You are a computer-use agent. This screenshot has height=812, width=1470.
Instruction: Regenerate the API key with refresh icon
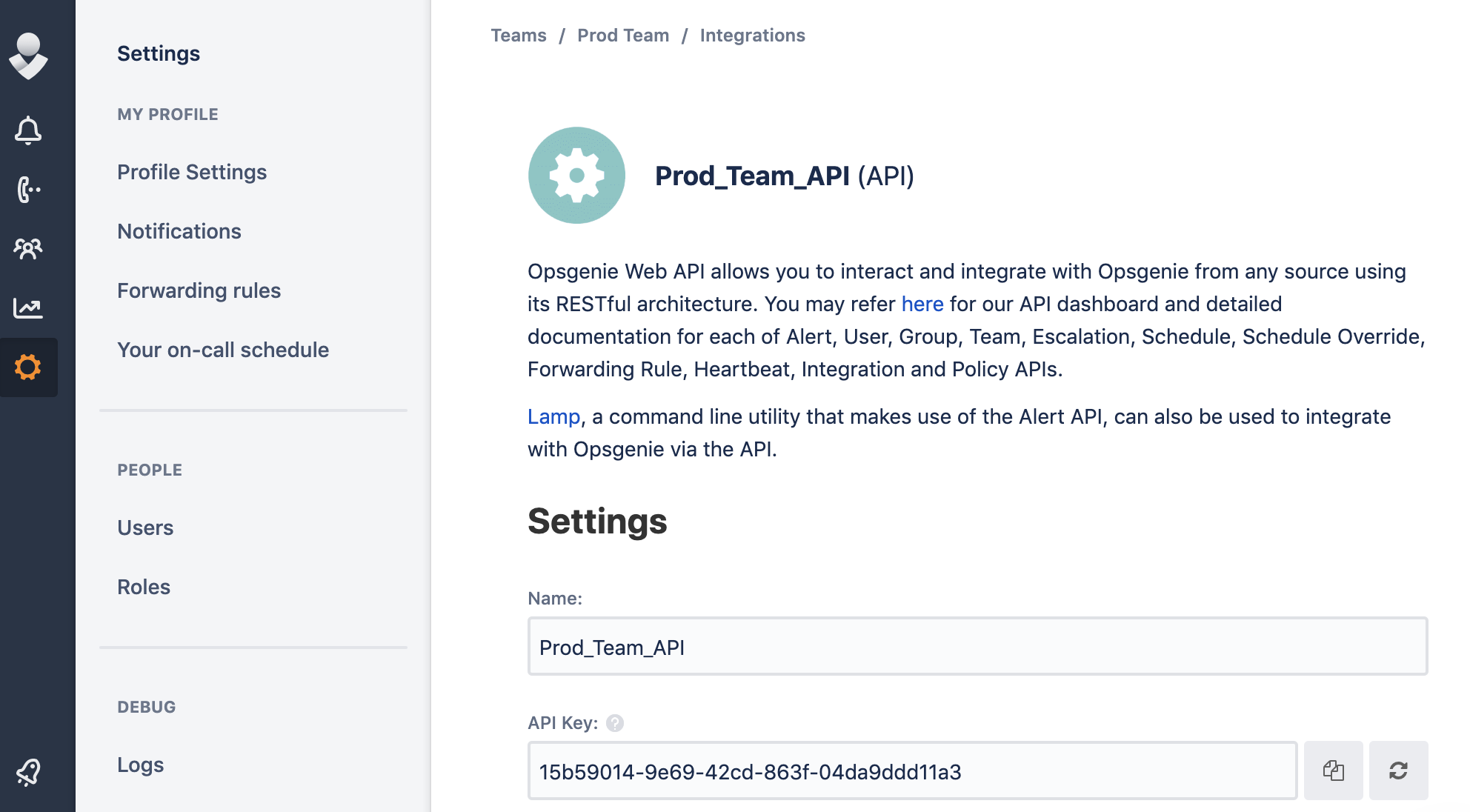[x=1399, y=771]
